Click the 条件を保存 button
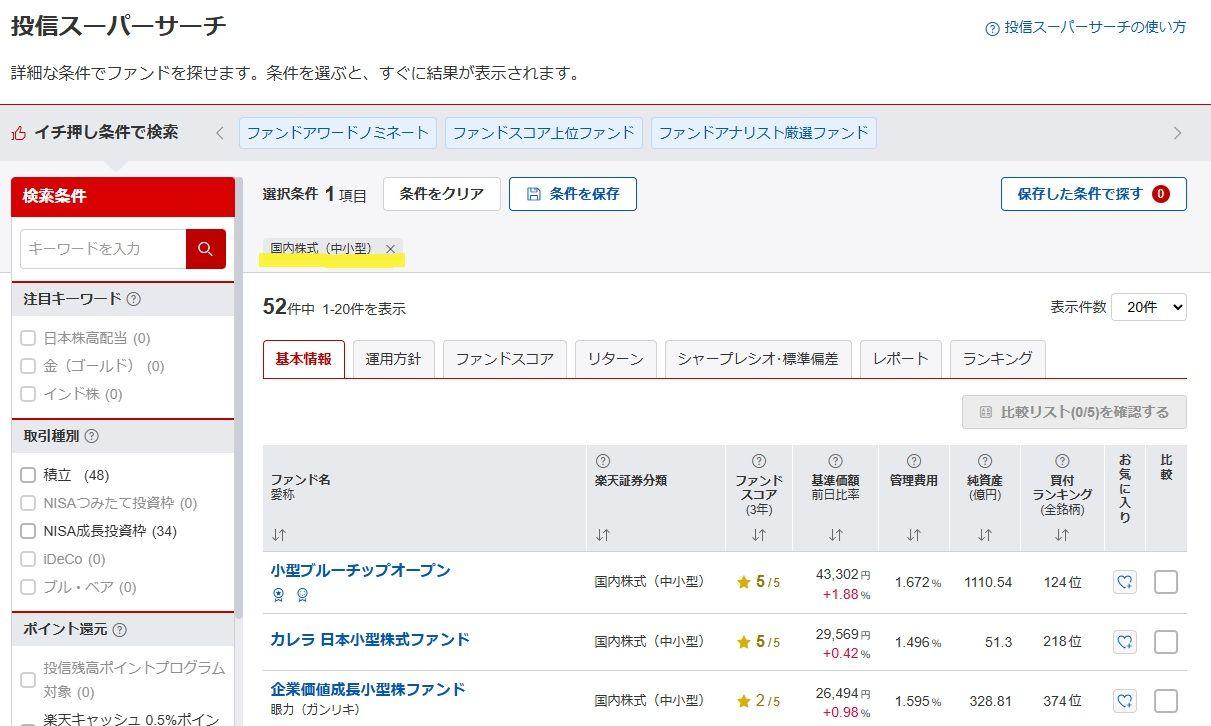This screenshot has width=1211, height=726. click(573, 194)
